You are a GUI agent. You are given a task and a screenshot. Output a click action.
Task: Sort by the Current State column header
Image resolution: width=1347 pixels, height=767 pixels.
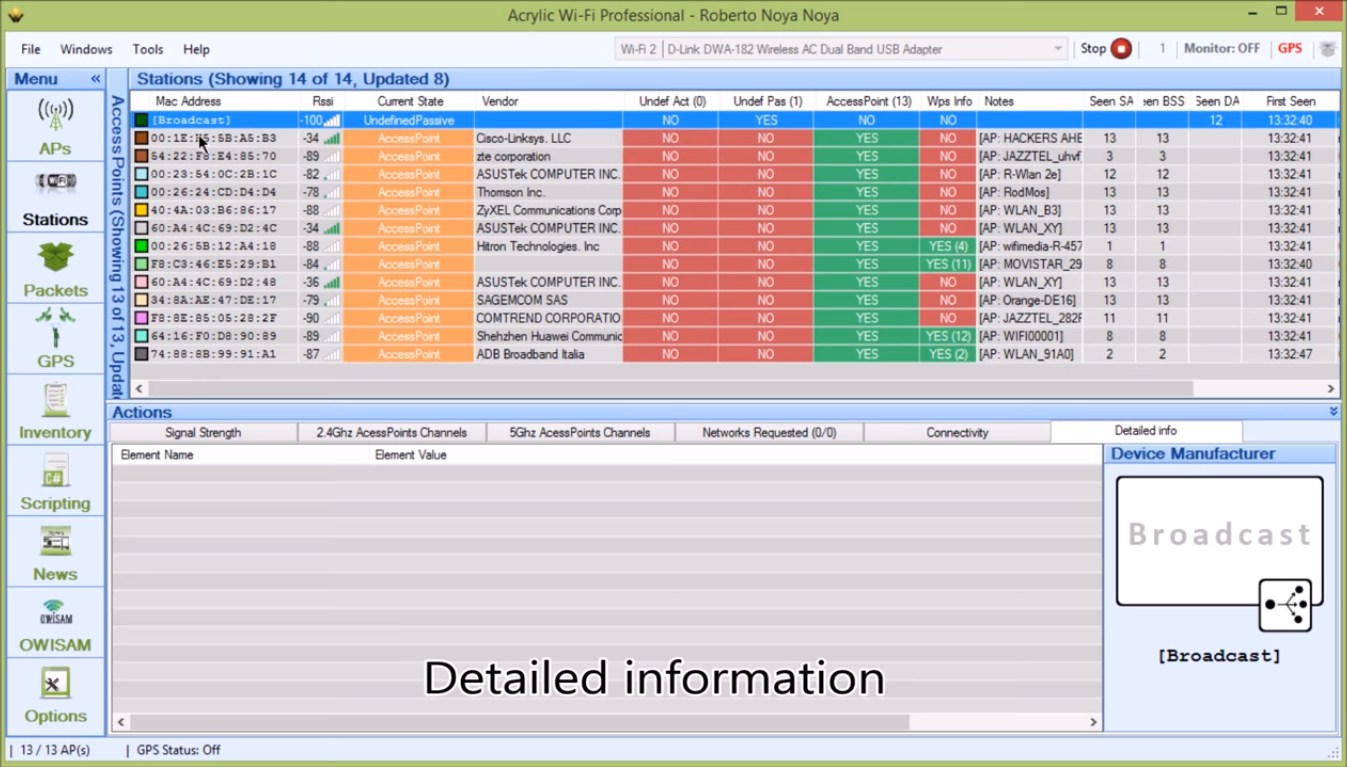tap(409, 101)
